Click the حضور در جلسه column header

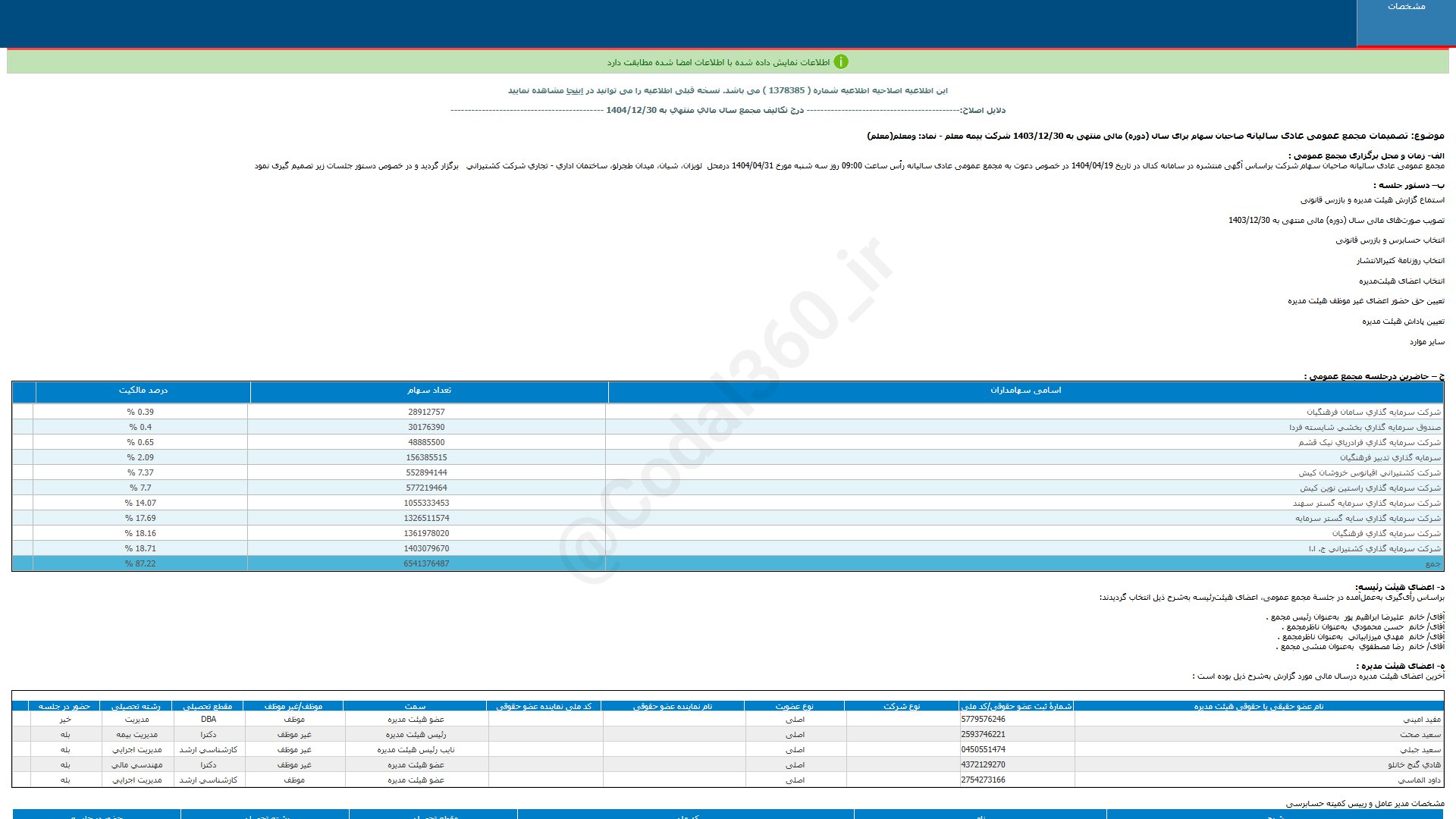(x=64, y=707)
